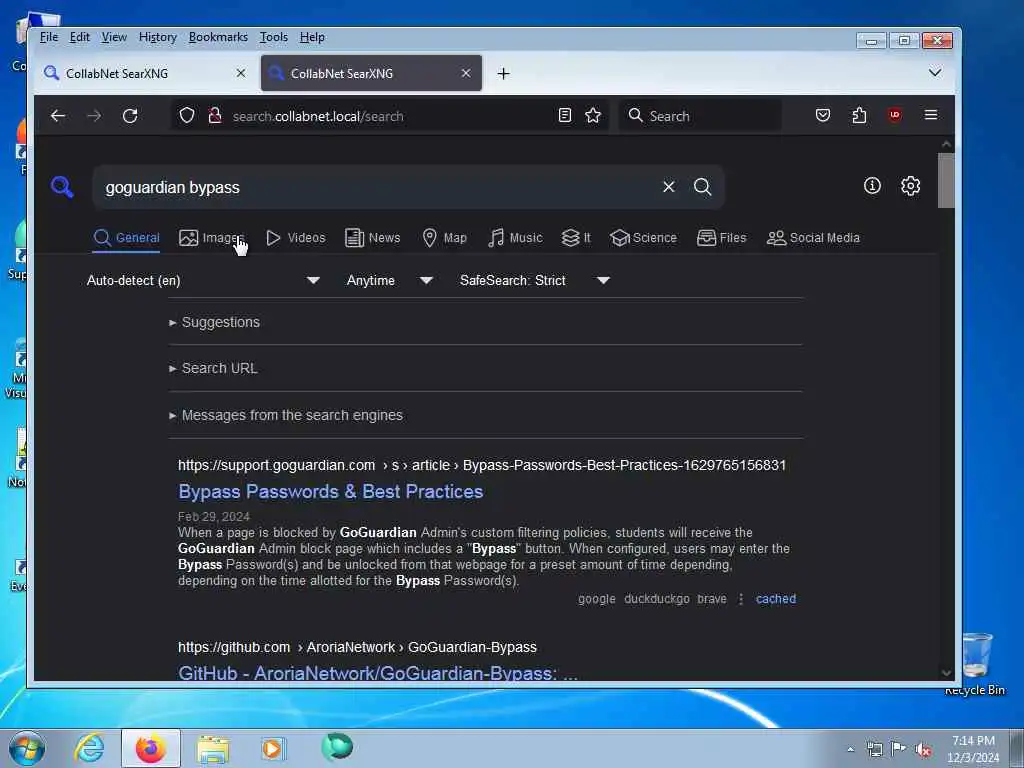
Task: Close the first CollabNet SearXNG tab
Action: click(x=241, y=73)
